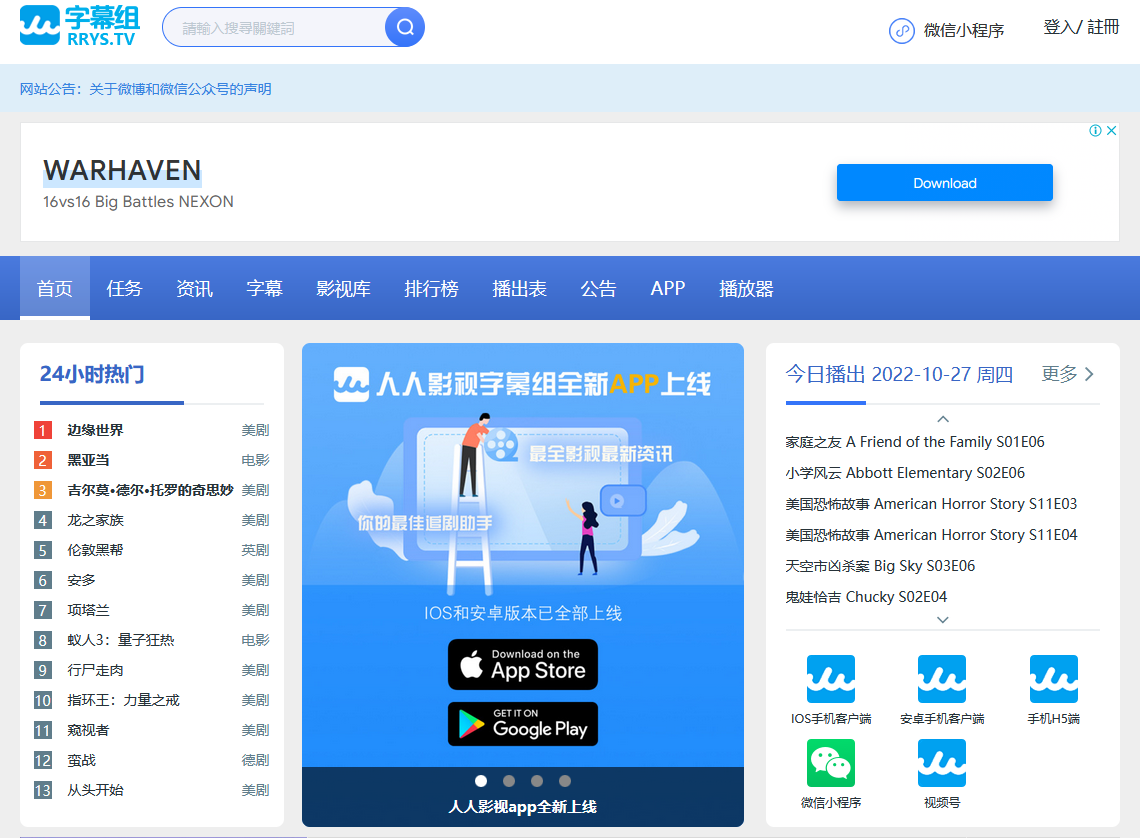Open the ad info icon
Image resolution: width=1140 pixels, height=838 pixels.
(x=1095, y=131)
